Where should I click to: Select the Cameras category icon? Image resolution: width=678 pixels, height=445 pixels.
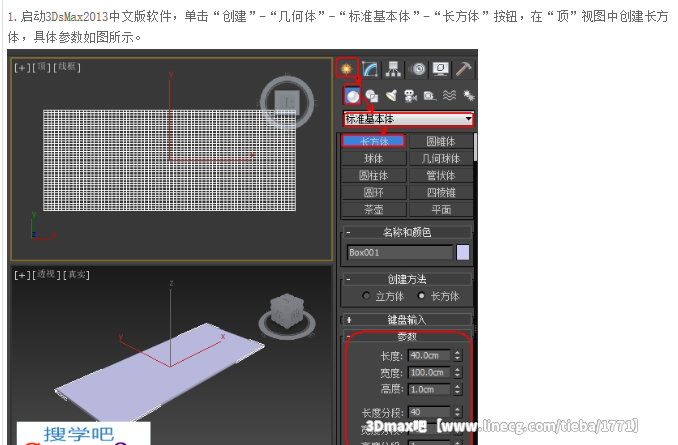tap(410, 96)
